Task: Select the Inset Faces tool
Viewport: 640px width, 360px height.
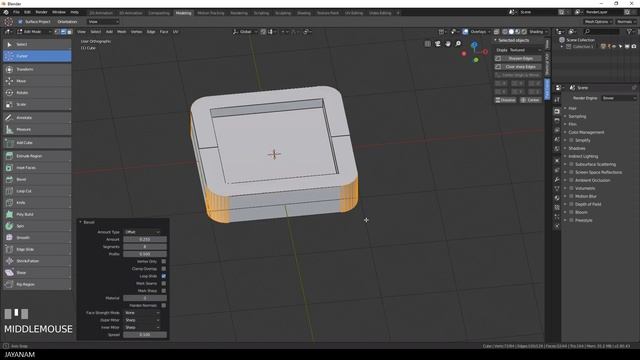Action: pos(37,168)
